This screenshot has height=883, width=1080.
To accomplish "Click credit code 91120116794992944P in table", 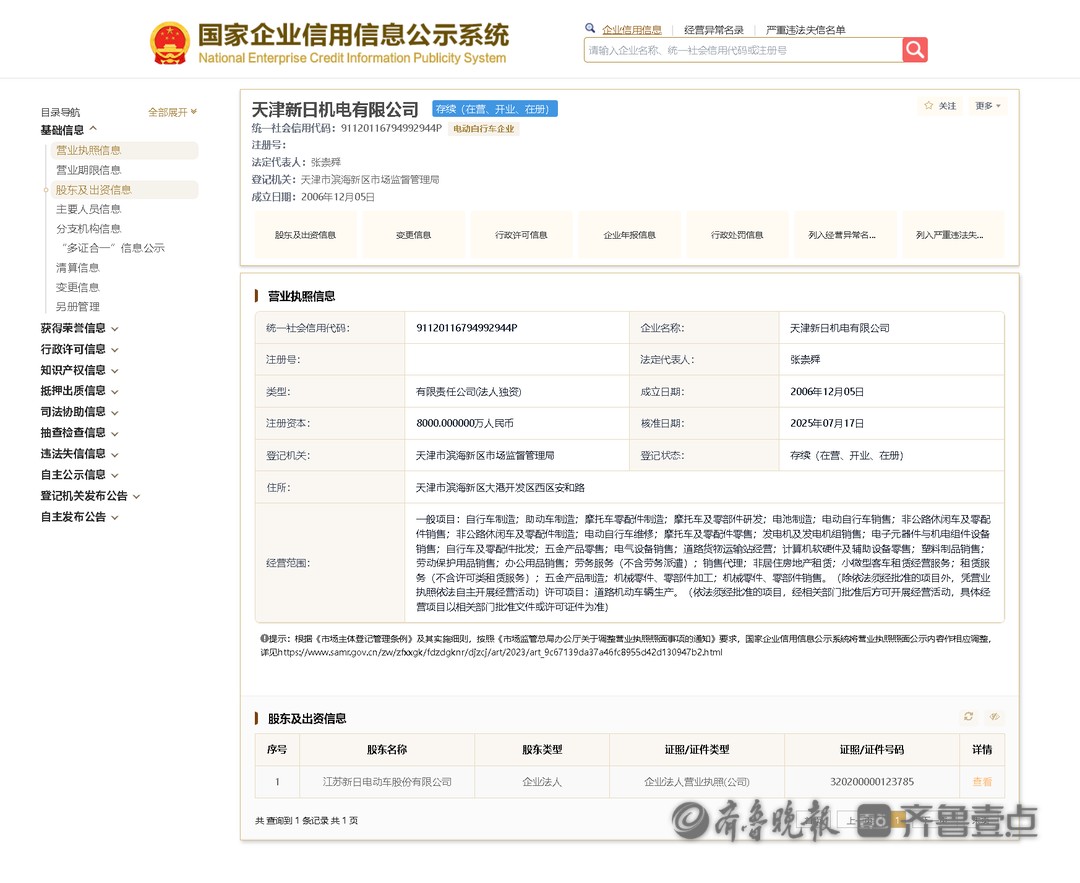I will (x=466, y=328).
